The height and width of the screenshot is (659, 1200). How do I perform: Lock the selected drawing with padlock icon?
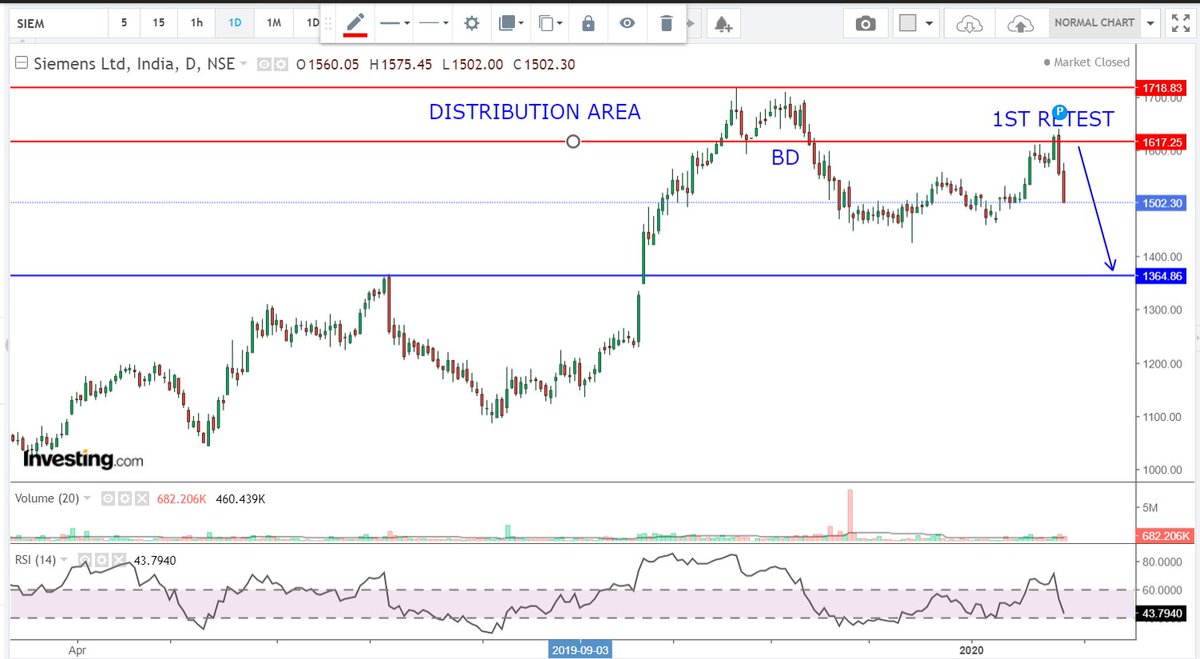[x=588, y=23]
